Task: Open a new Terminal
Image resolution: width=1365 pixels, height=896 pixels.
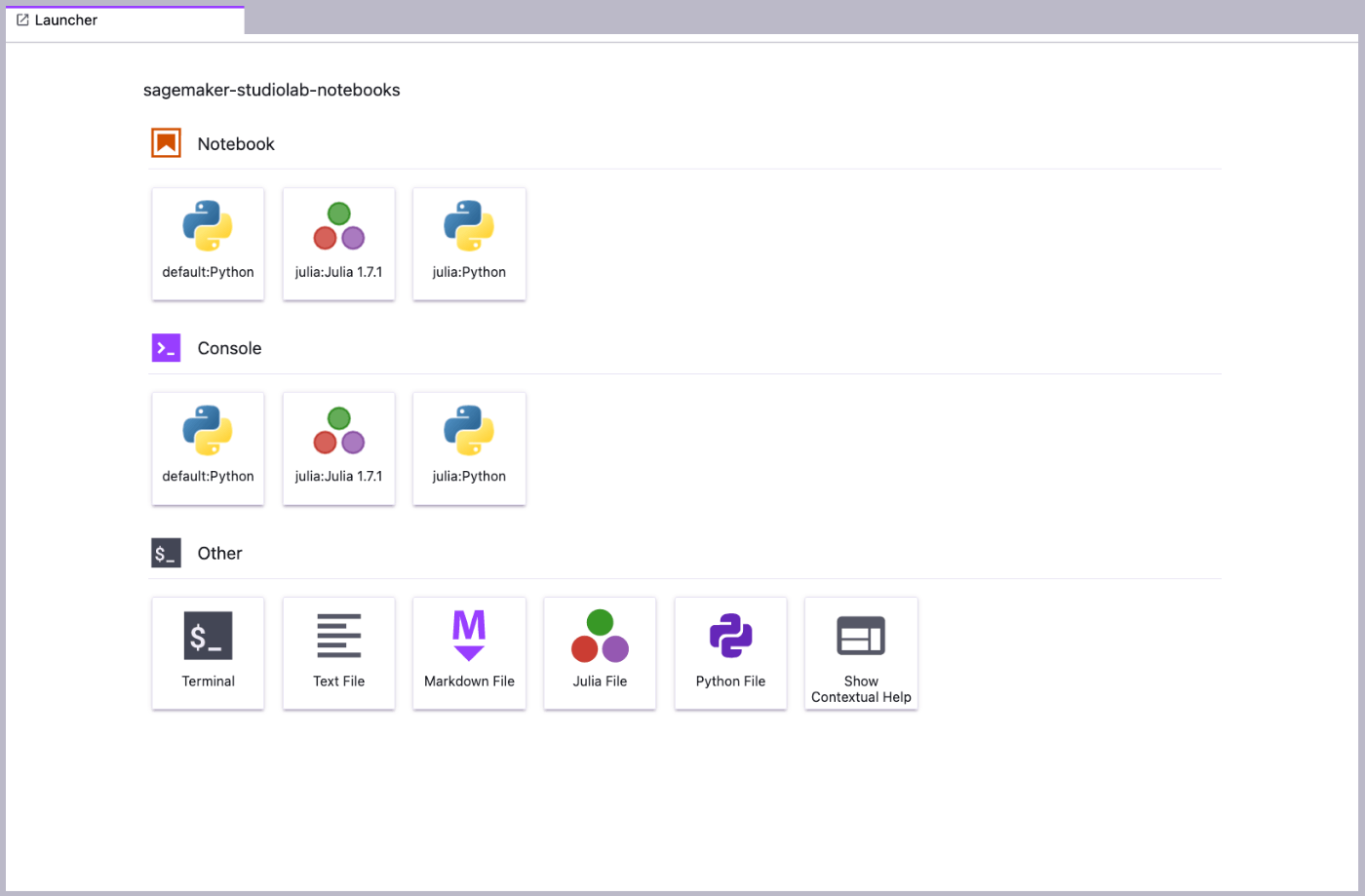Action: click(208, 653)
